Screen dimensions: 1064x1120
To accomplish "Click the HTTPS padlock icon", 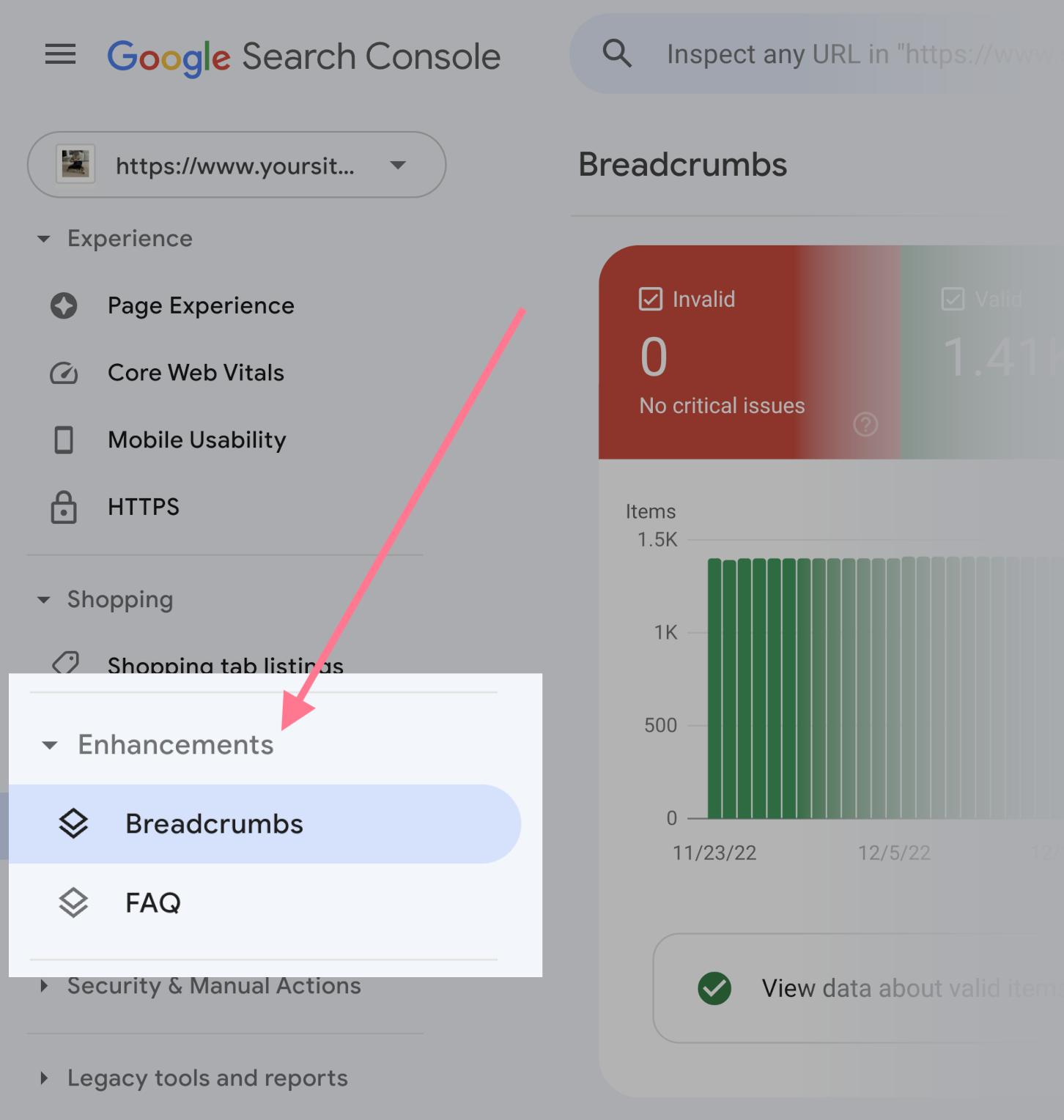I will tap(64, 507).
